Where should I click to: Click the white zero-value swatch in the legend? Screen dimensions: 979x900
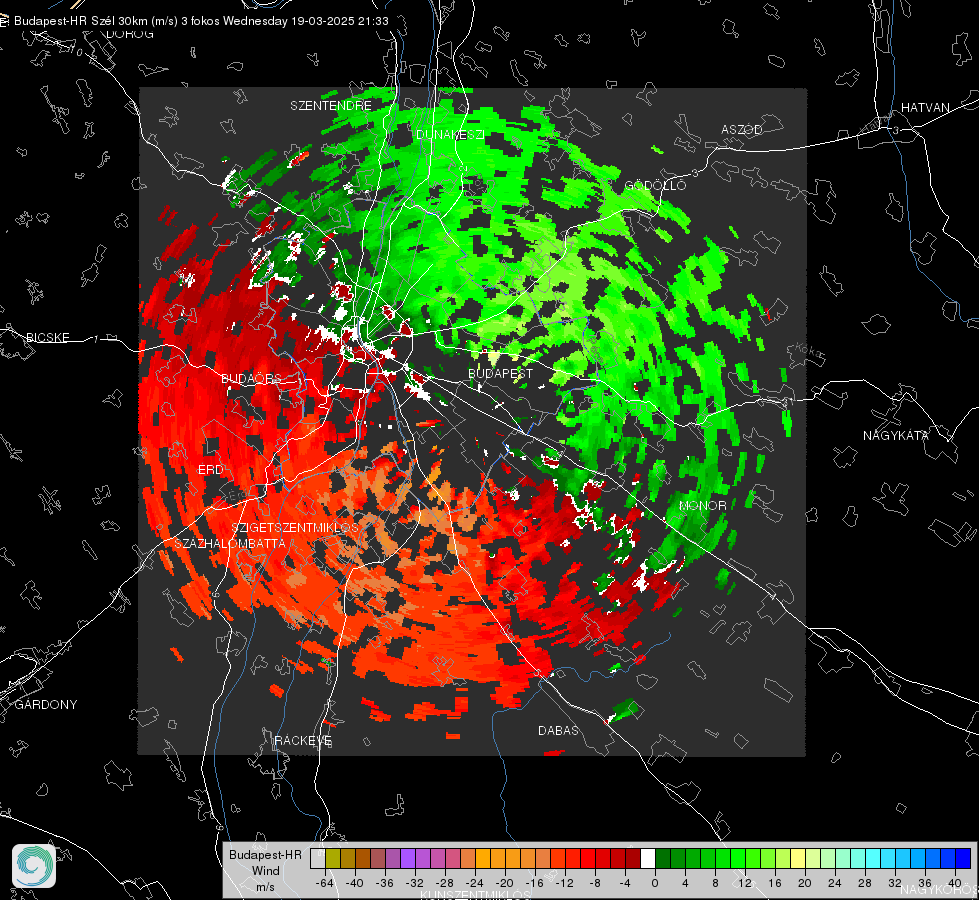tap(648, 859)
